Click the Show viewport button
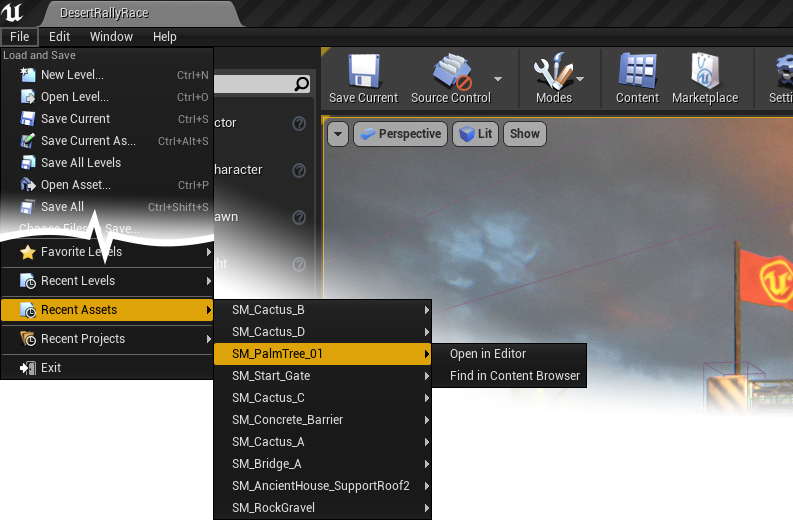793x527 pixels. pos(524,134)
